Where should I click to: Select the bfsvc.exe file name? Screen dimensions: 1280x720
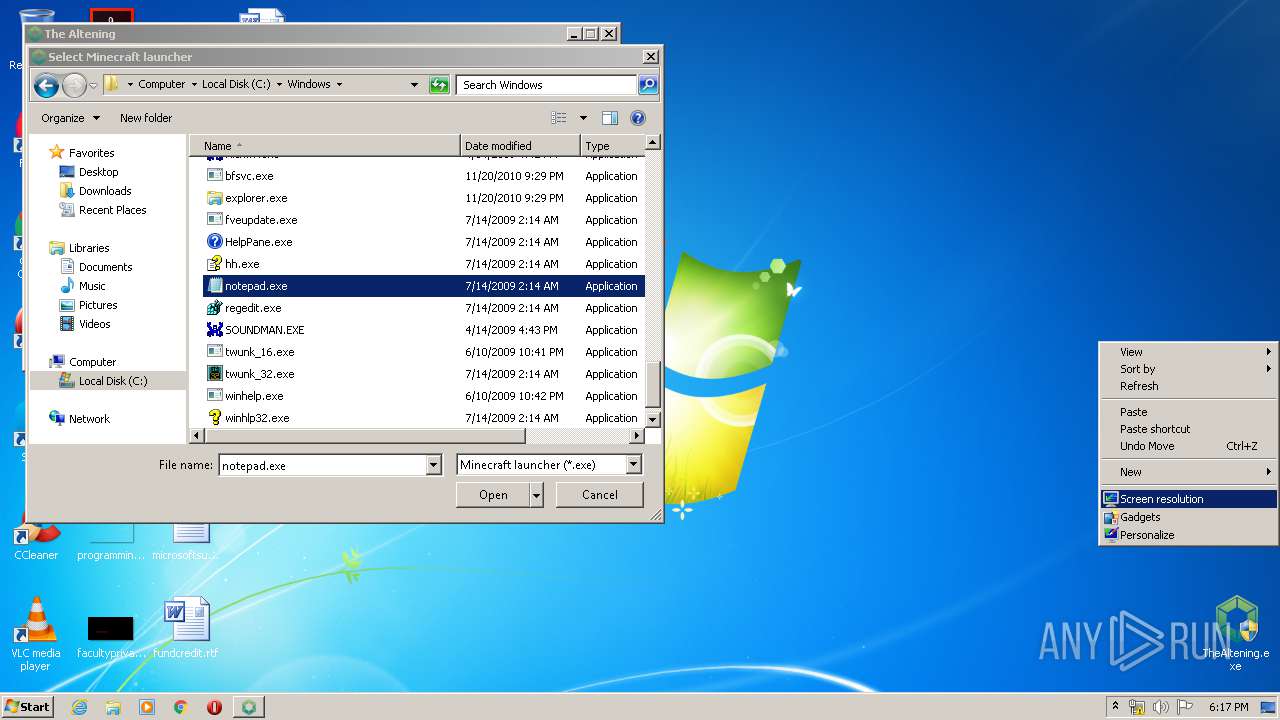(x=249, y=176)
